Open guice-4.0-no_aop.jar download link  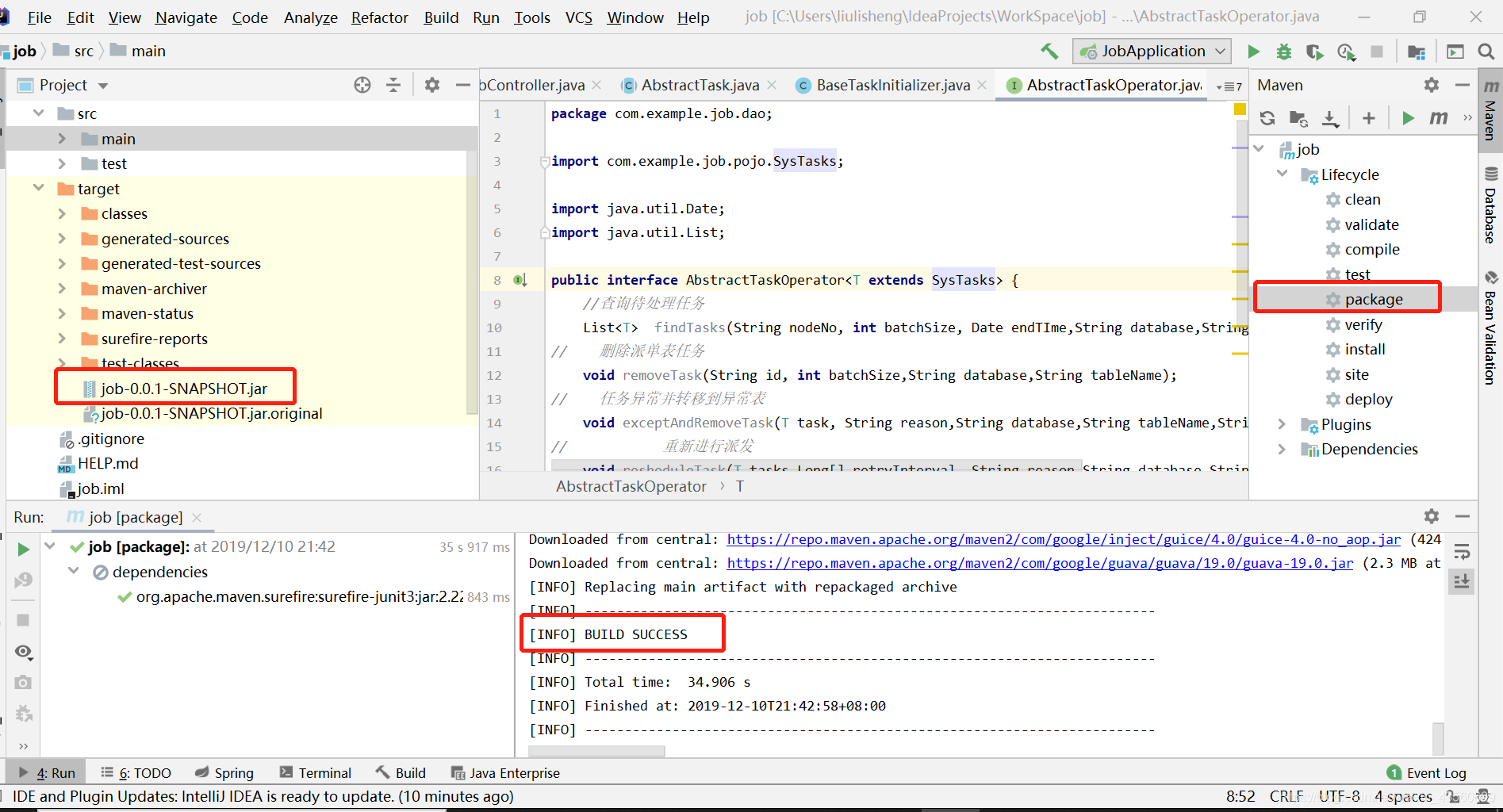(x=1064, y=539)
